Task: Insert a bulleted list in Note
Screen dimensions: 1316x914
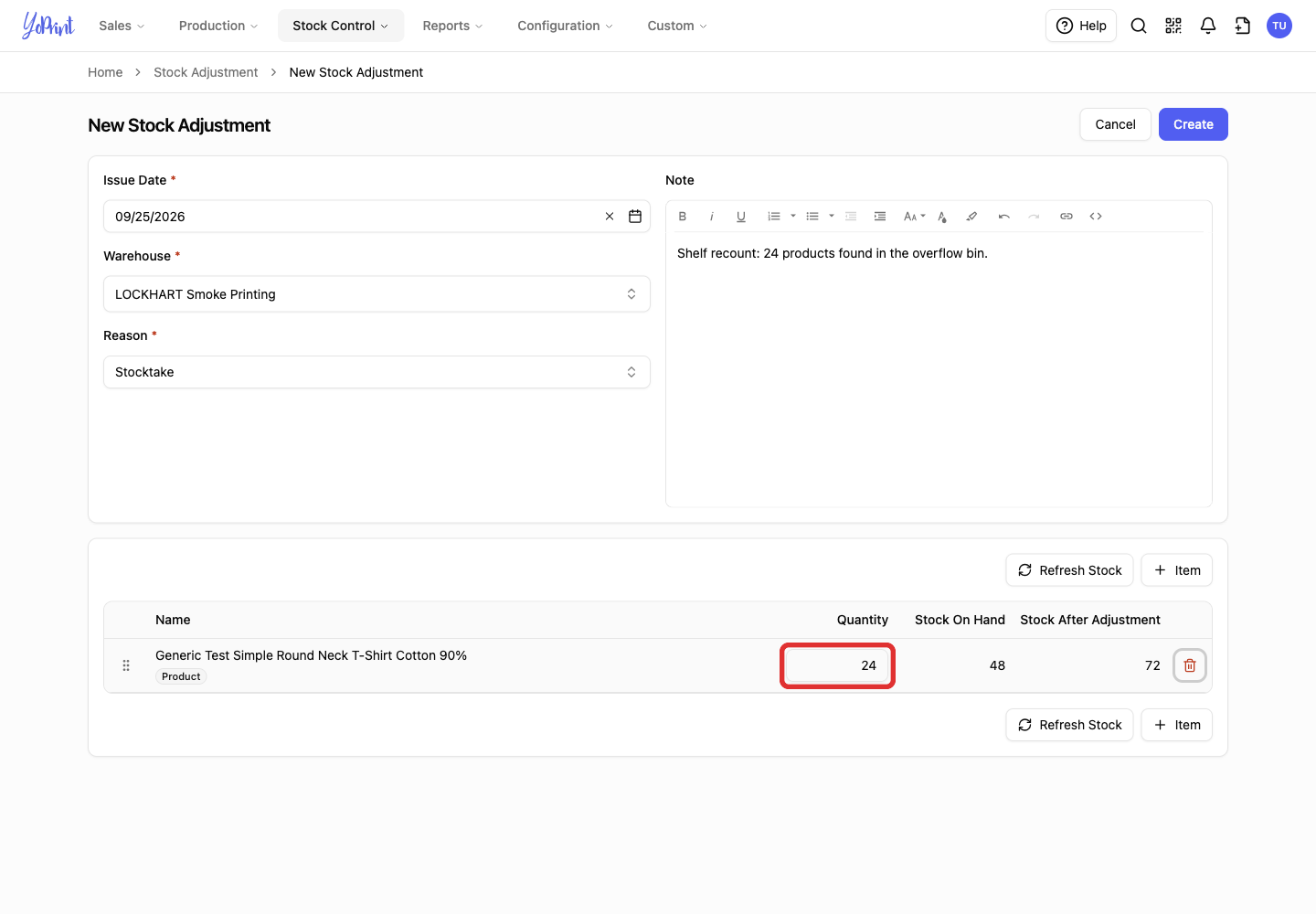Action: [812, 217]
